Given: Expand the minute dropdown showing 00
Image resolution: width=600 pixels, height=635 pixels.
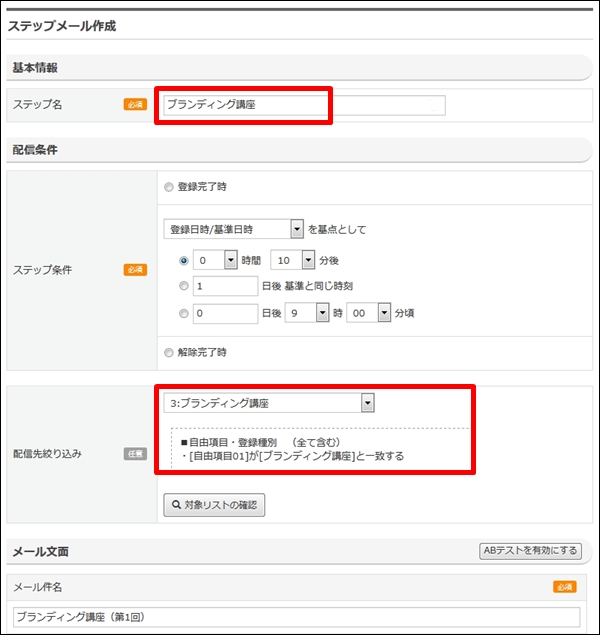Looking at the screenshot, I should [368, 313].
